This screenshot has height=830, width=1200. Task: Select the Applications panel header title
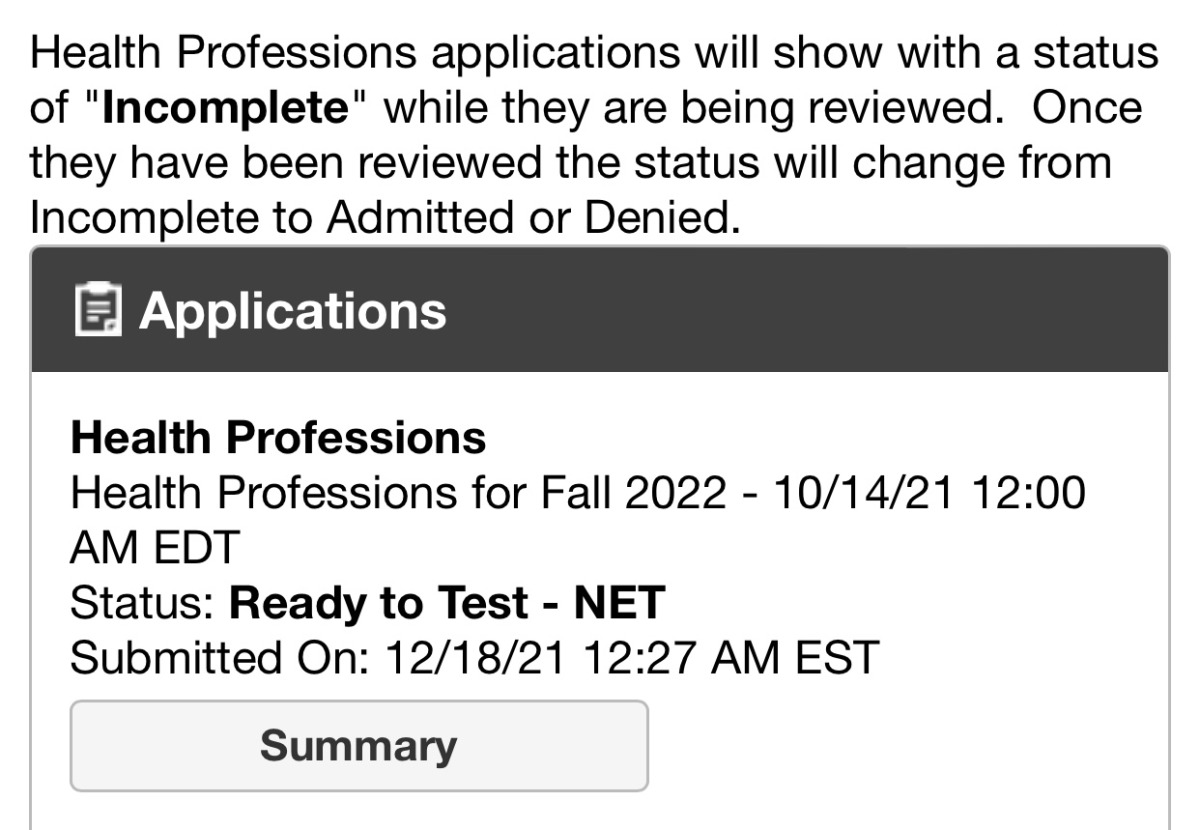(x=293, y=311)
